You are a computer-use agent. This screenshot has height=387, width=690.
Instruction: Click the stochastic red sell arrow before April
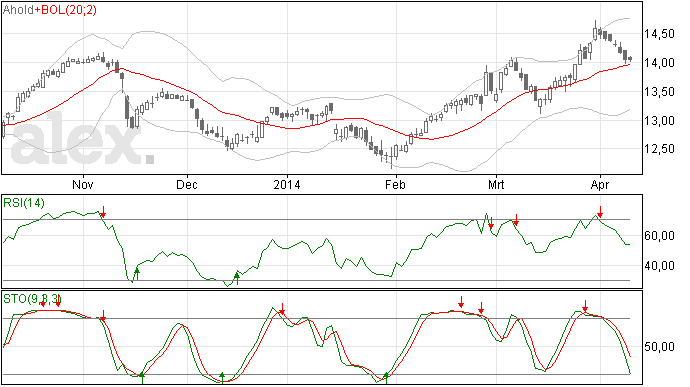coord(585,306)
